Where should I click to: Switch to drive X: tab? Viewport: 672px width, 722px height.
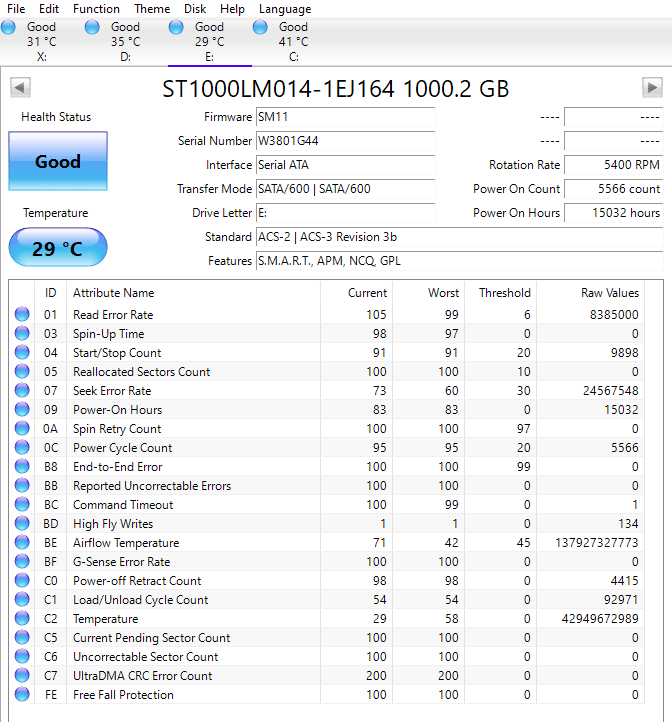pyautogui.click(x=42, y=41)
